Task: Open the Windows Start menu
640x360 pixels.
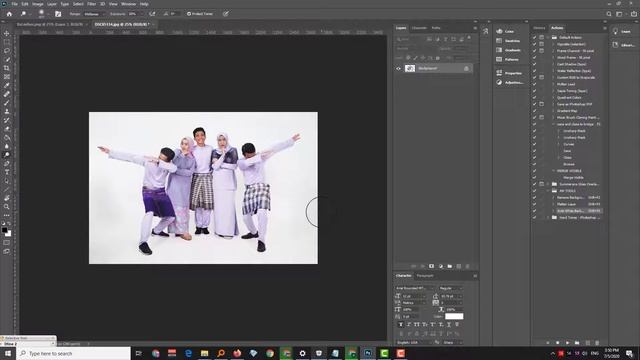Action: [8, 353]
